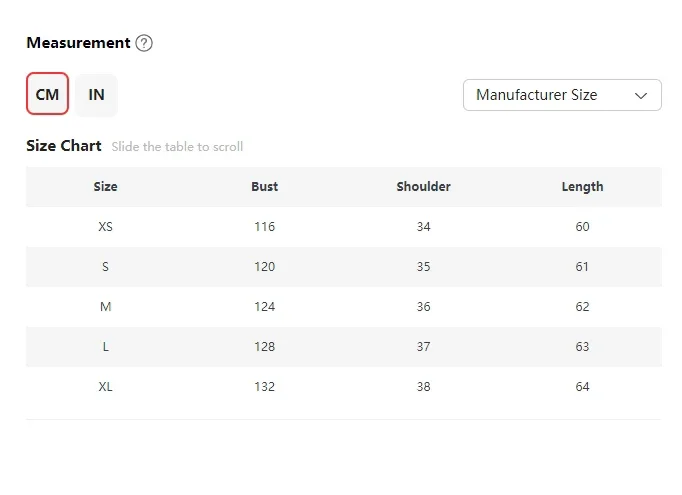
Task: Click the Size Chart heading
Action: coord(64,146)
